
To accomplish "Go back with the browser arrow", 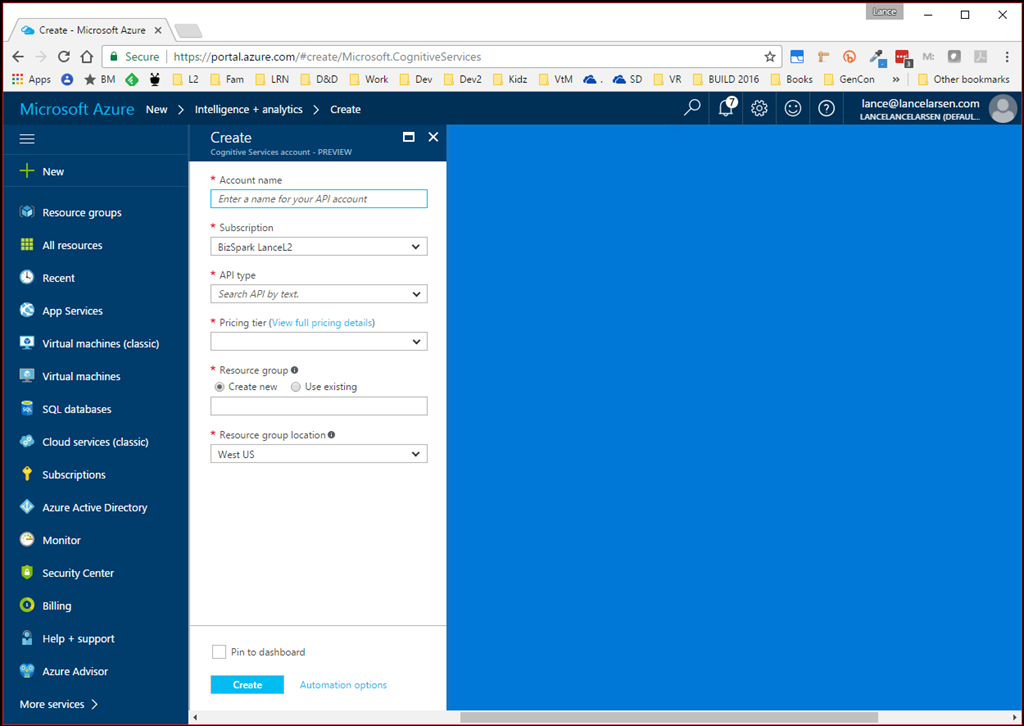I will pos(18,57).
